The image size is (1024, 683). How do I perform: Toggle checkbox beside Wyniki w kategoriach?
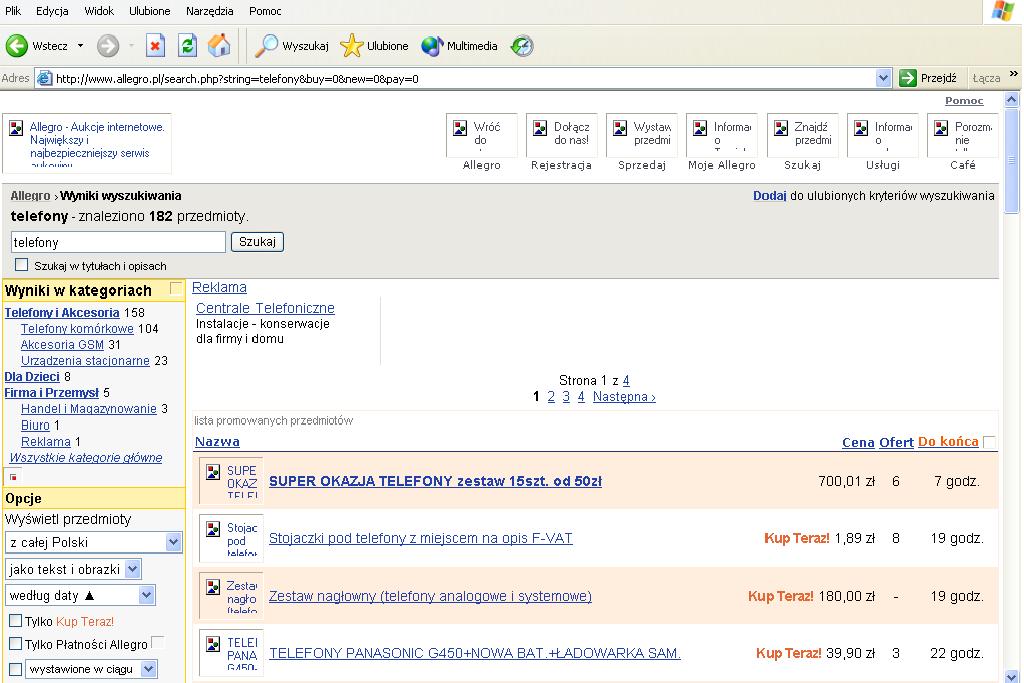point(176,288)
